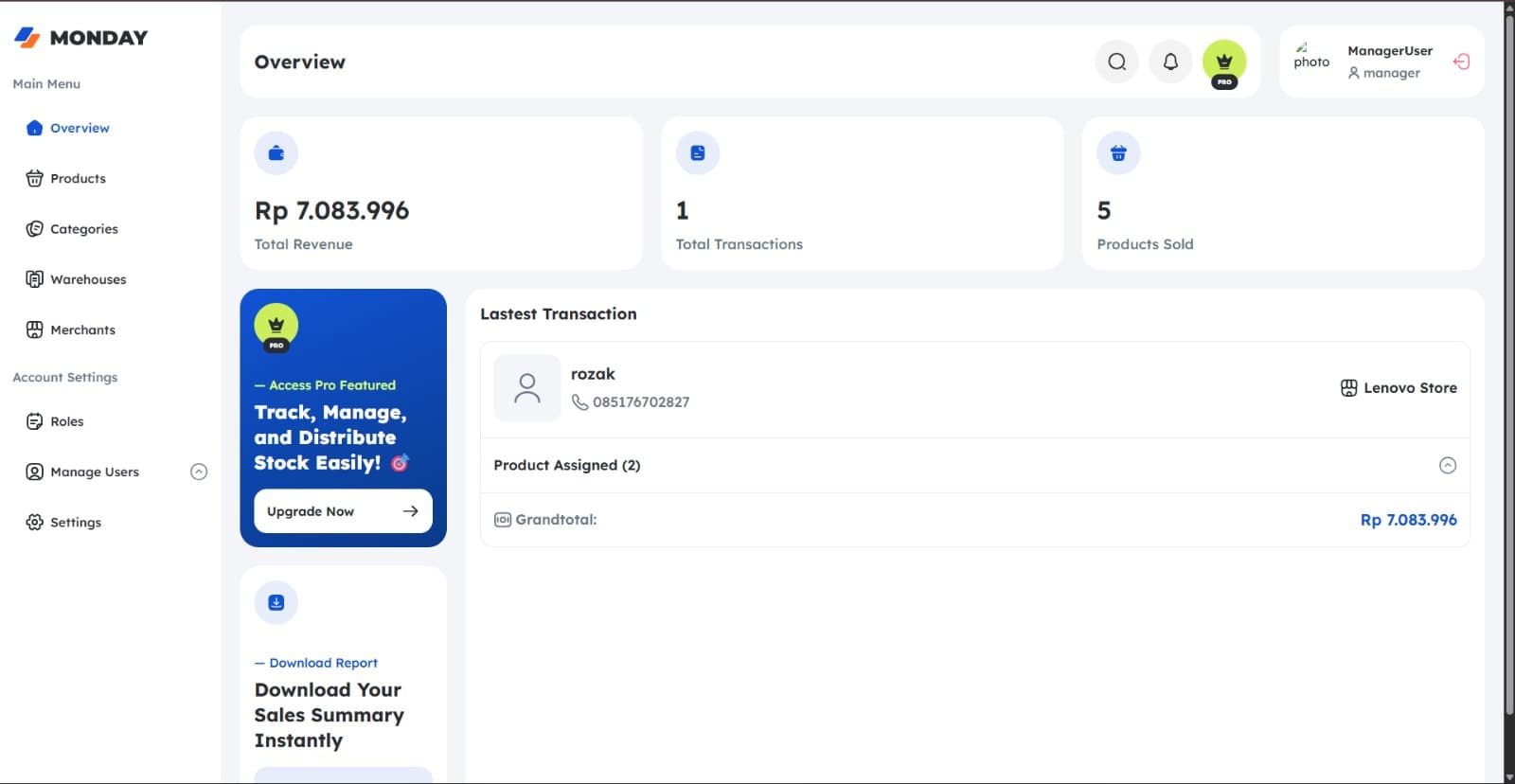Open the notifications bell icon
Screen dimensions: 1515x784
(1170, 62)
